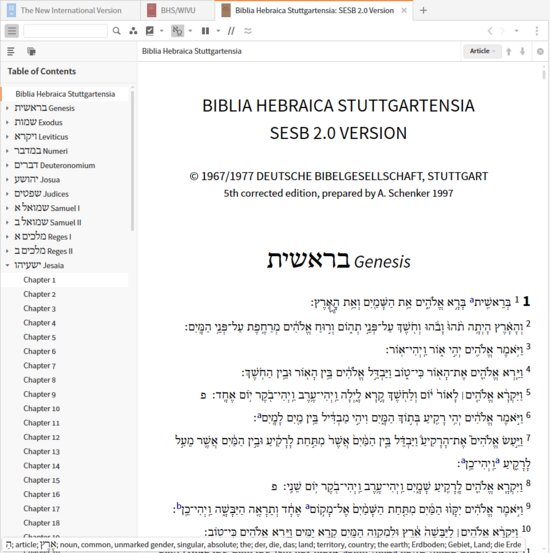Click the text comparison wavy icon

pyautogui.click(x=248, y=31)
